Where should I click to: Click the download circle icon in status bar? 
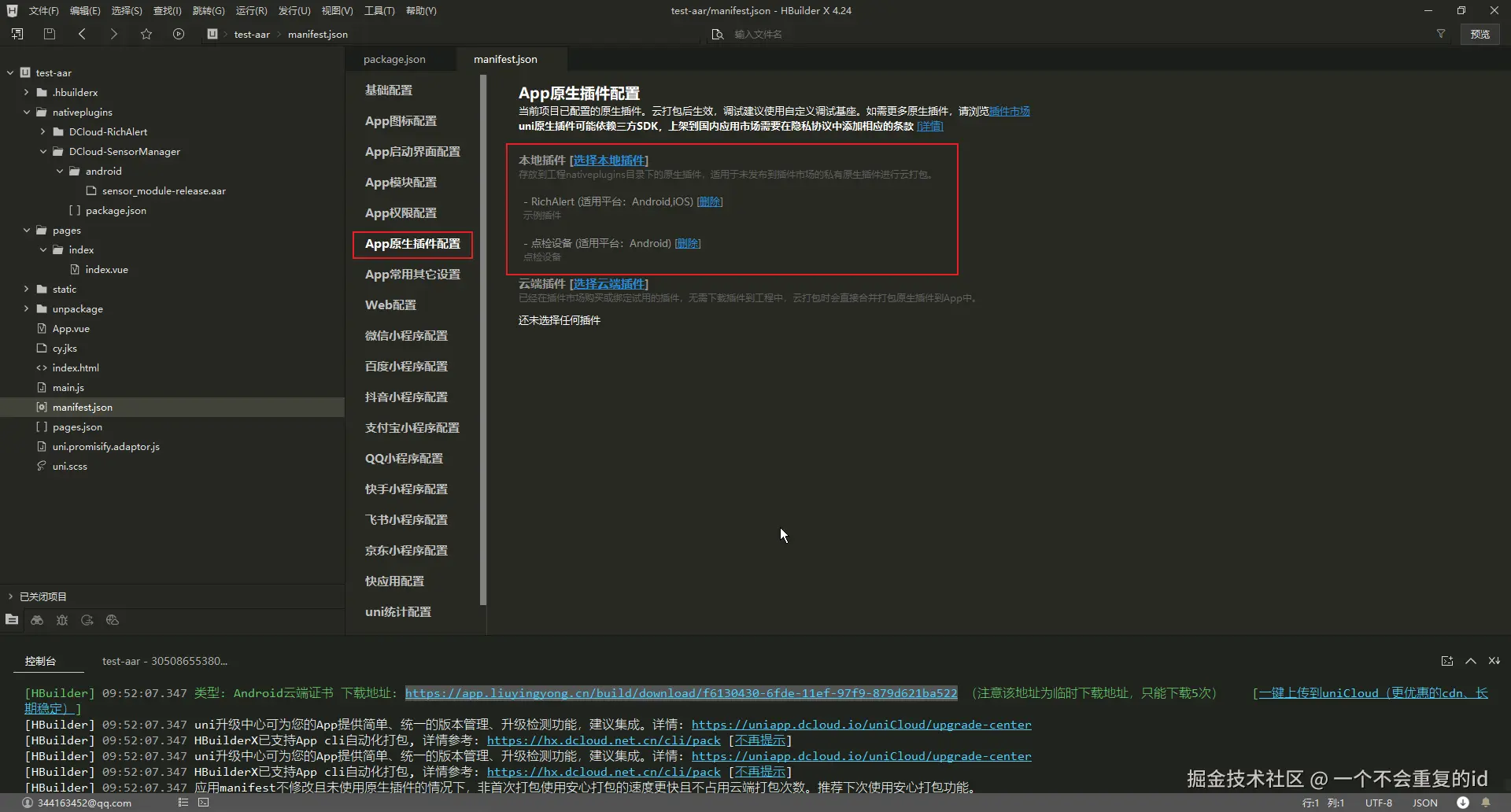pyautogui.click(x=1462, y=803)
